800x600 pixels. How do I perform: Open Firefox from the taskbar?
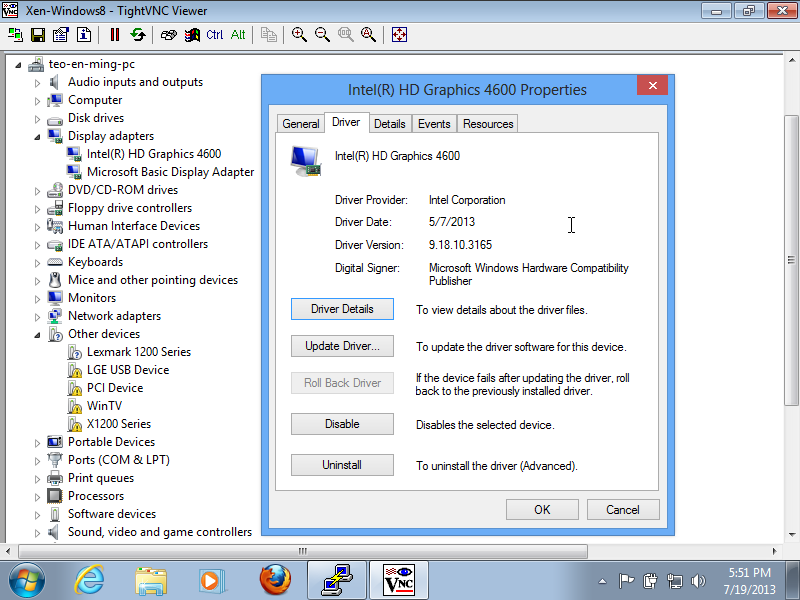274,579
